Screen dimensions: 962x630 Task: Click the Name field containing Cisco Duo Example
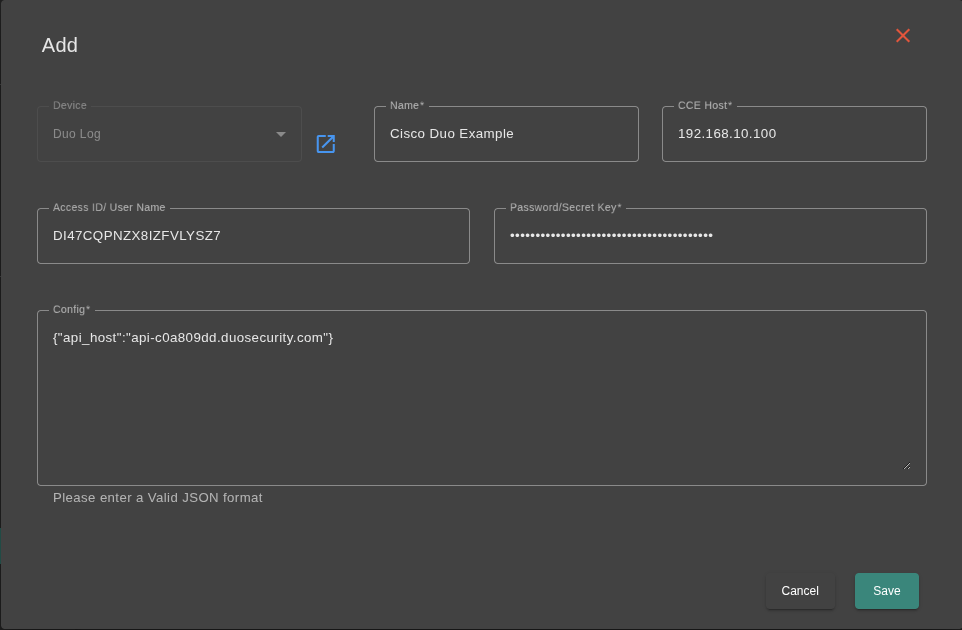coord(506,134)
